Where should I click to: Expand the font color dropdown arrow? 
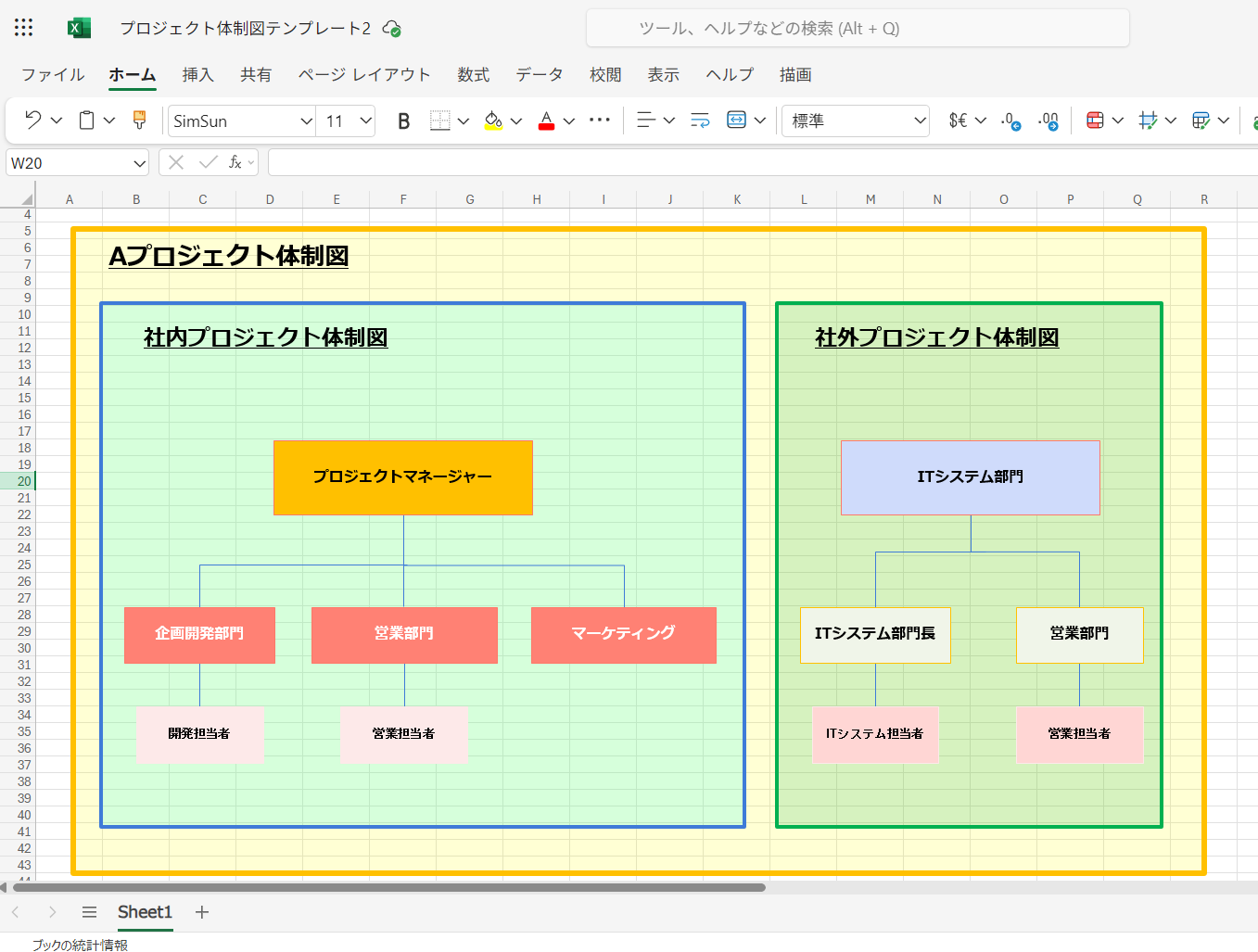click(569, 121)
